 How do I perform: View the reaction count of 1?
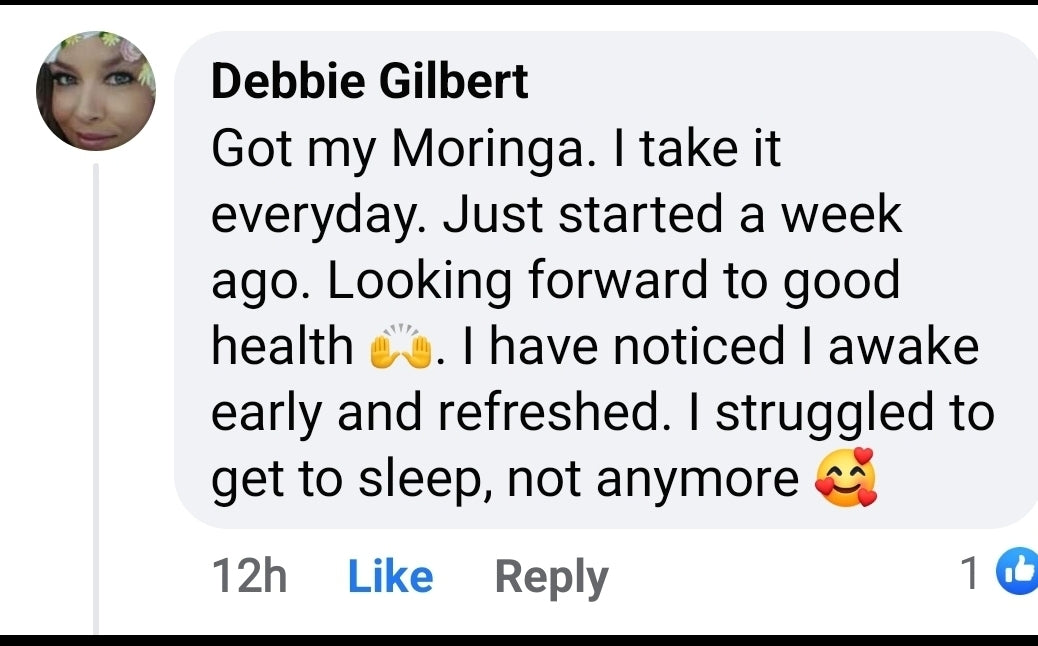coord(968,574)
